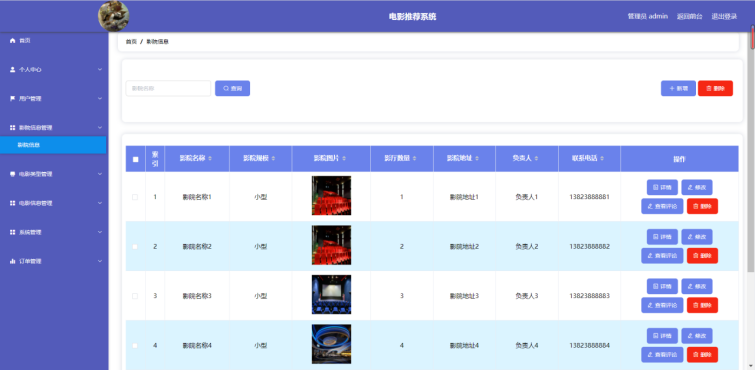The image size is (755, 371).
Task: Select the checkbox for 影院名称3 row
Action: [x=135, y=296]
